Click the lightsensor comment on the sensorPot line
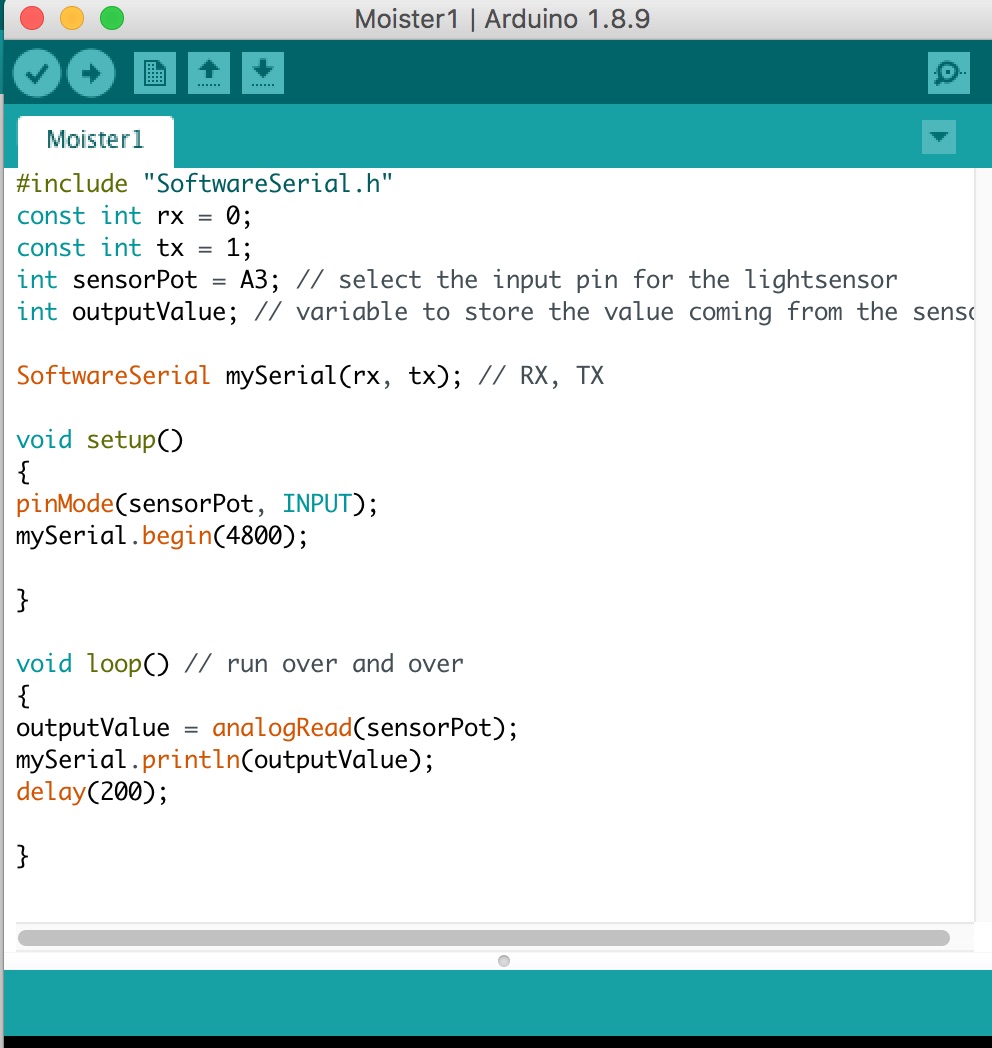992x1048 pixels. point(596,280)
